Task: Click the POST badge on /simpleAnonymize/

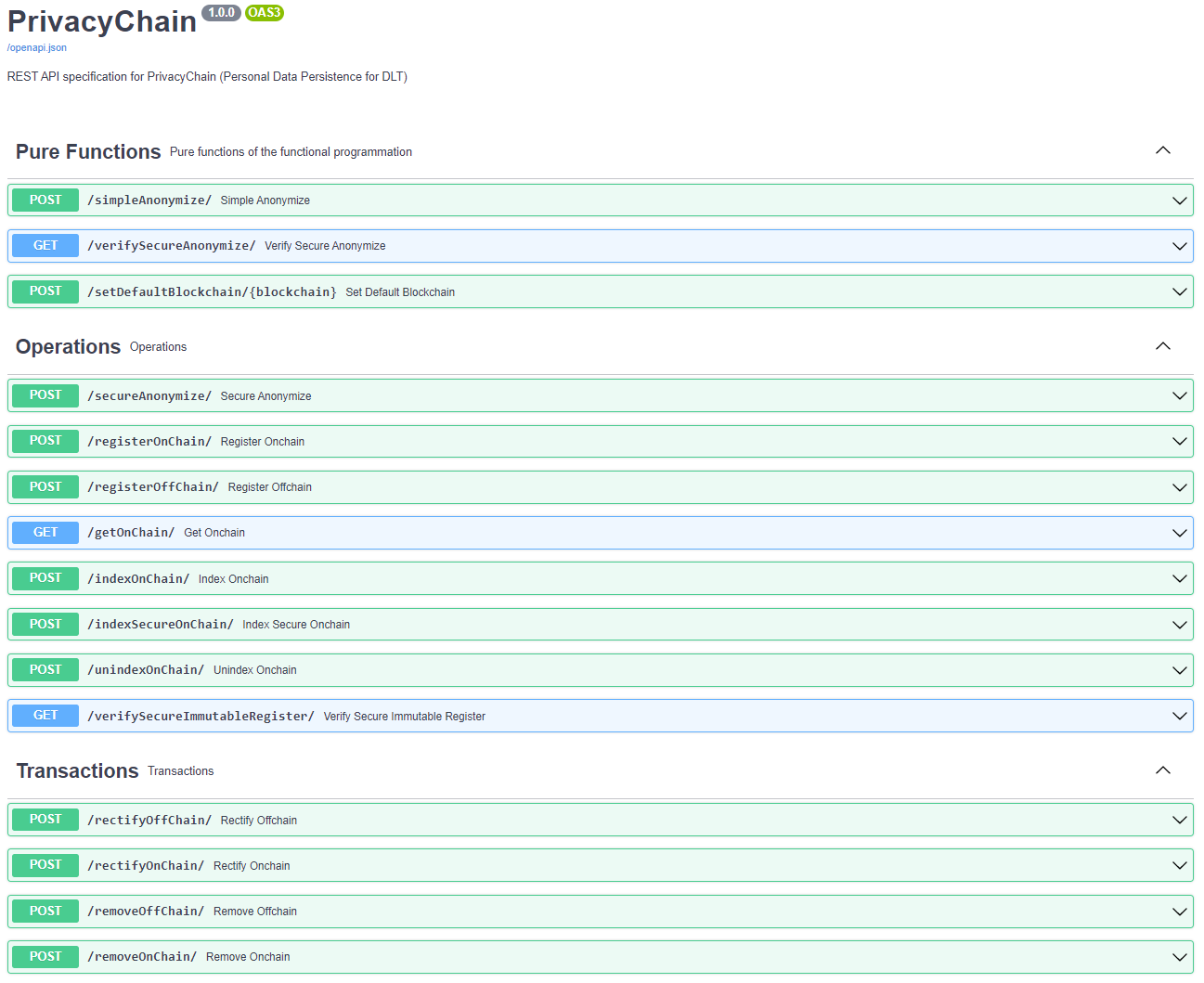Action: tap(45, 200)
